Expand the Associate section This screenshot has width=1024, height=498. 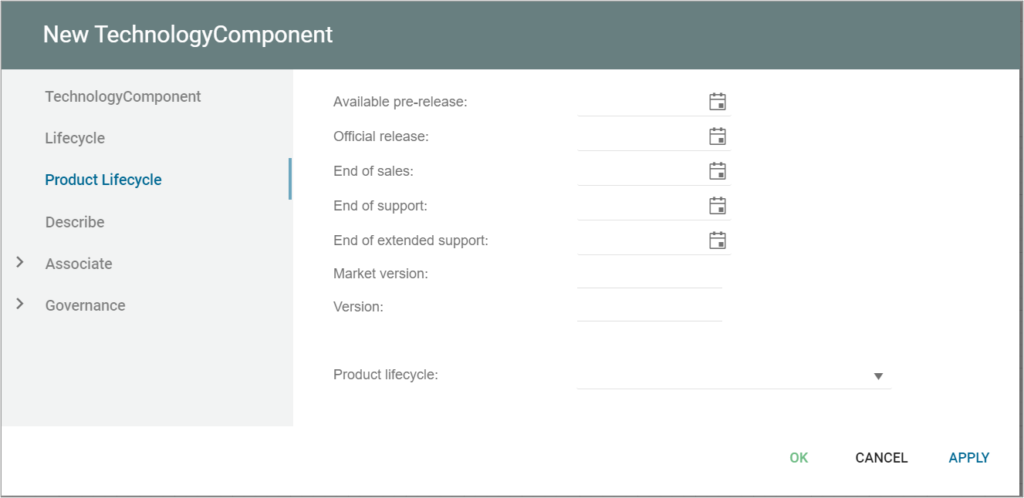[20, 264]
